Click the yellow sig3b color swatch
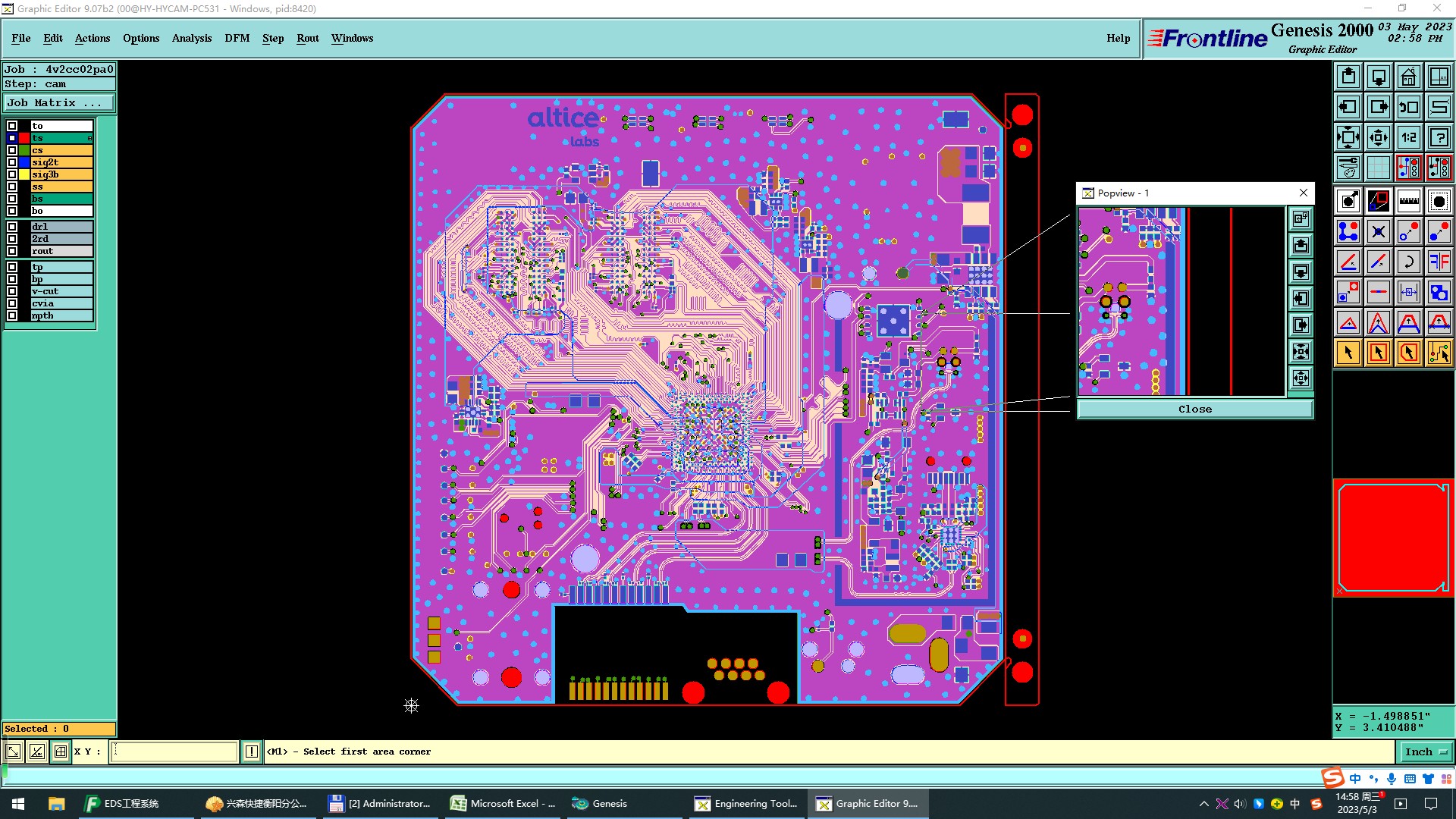The image size is (1456, 819). 24,174
